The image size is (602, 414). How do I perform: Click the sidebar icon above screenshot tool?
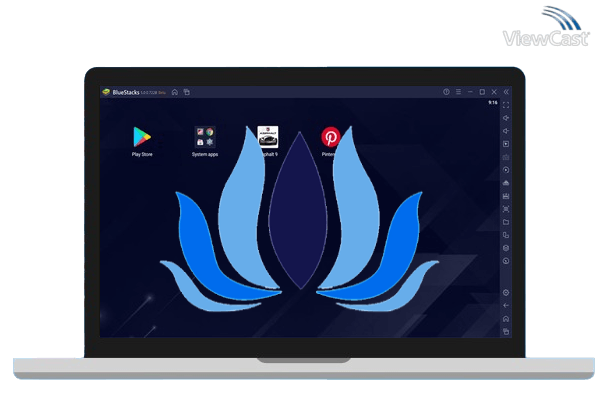click(506, 196)
